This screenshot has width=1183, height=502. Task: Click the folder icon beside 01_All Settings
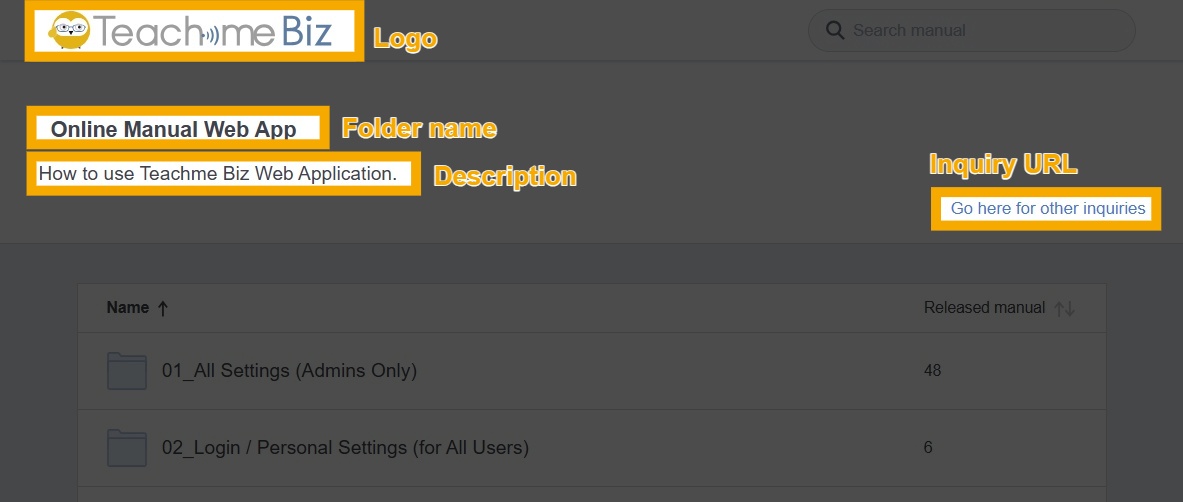coord(127,371)
